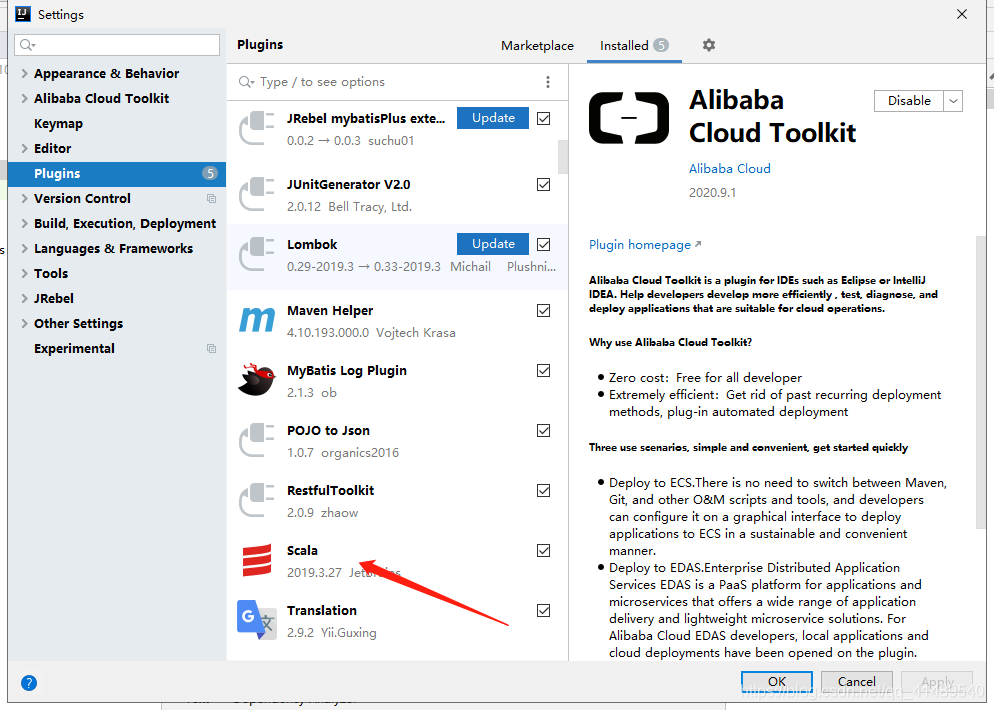Uncheck JRebel mybatisPlus extension checkbox
The height and width of the screenshot is (710, 994).
pos(543,119)
